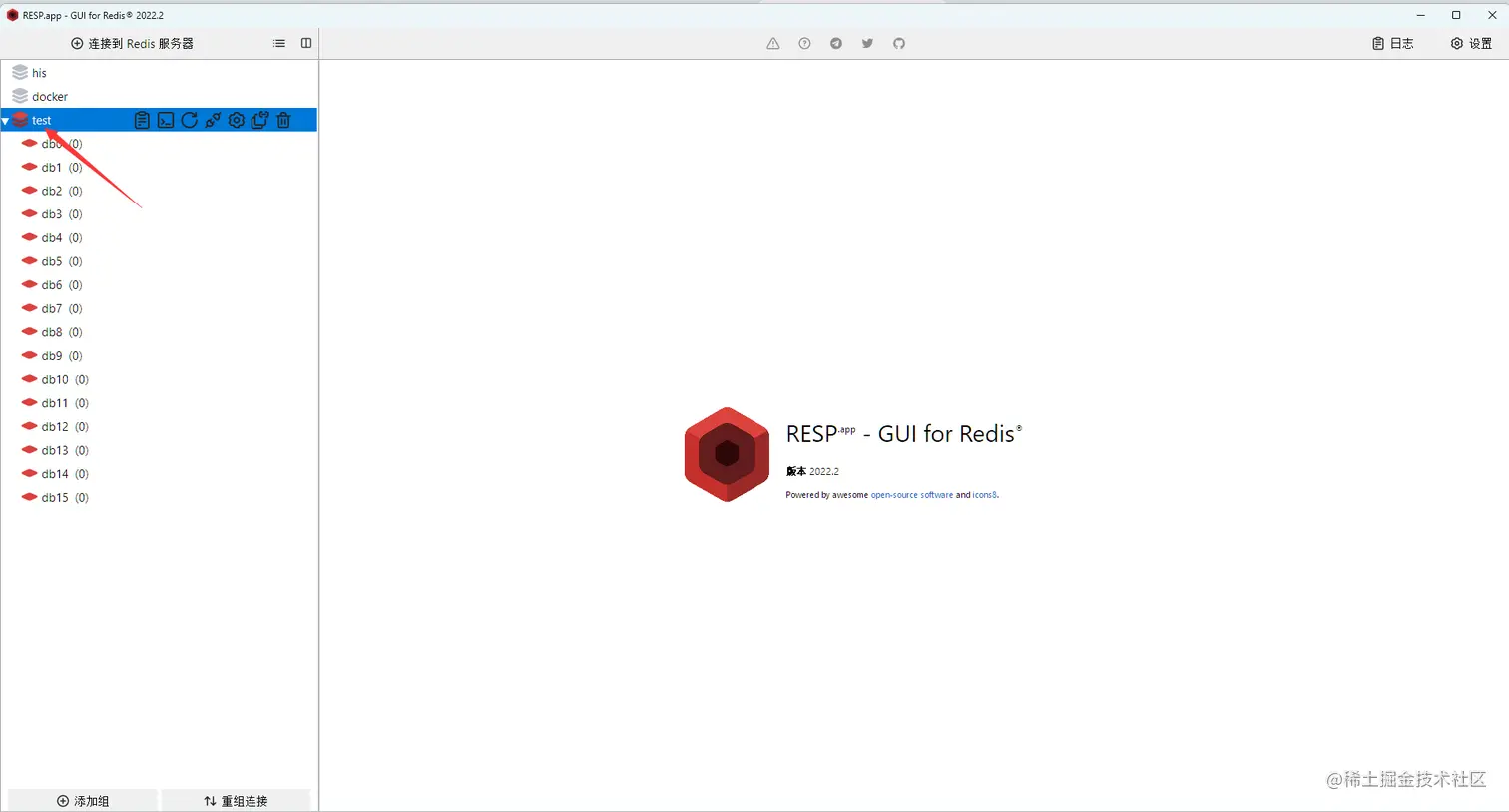The width and height of the screenshot is (1509, 812).
Task: Click the RESP.app red hexagon logo
Action: (x=727, y=454)
